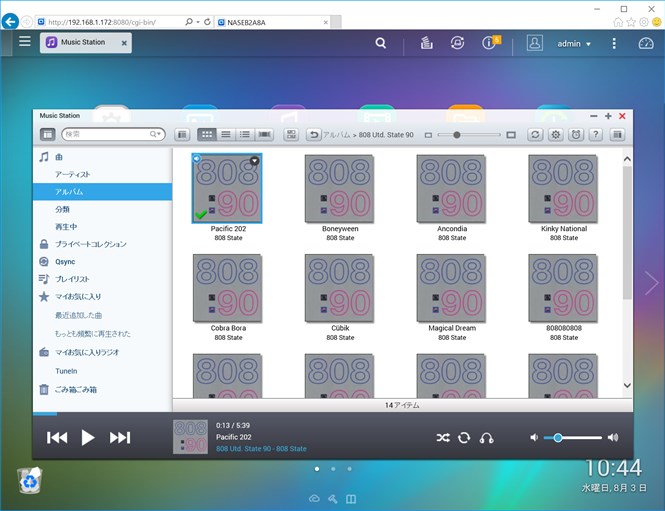The width and height of the screenshot is (665, 511).
Task: Close the Music Station taskbar tab
Action: (124, 43)
